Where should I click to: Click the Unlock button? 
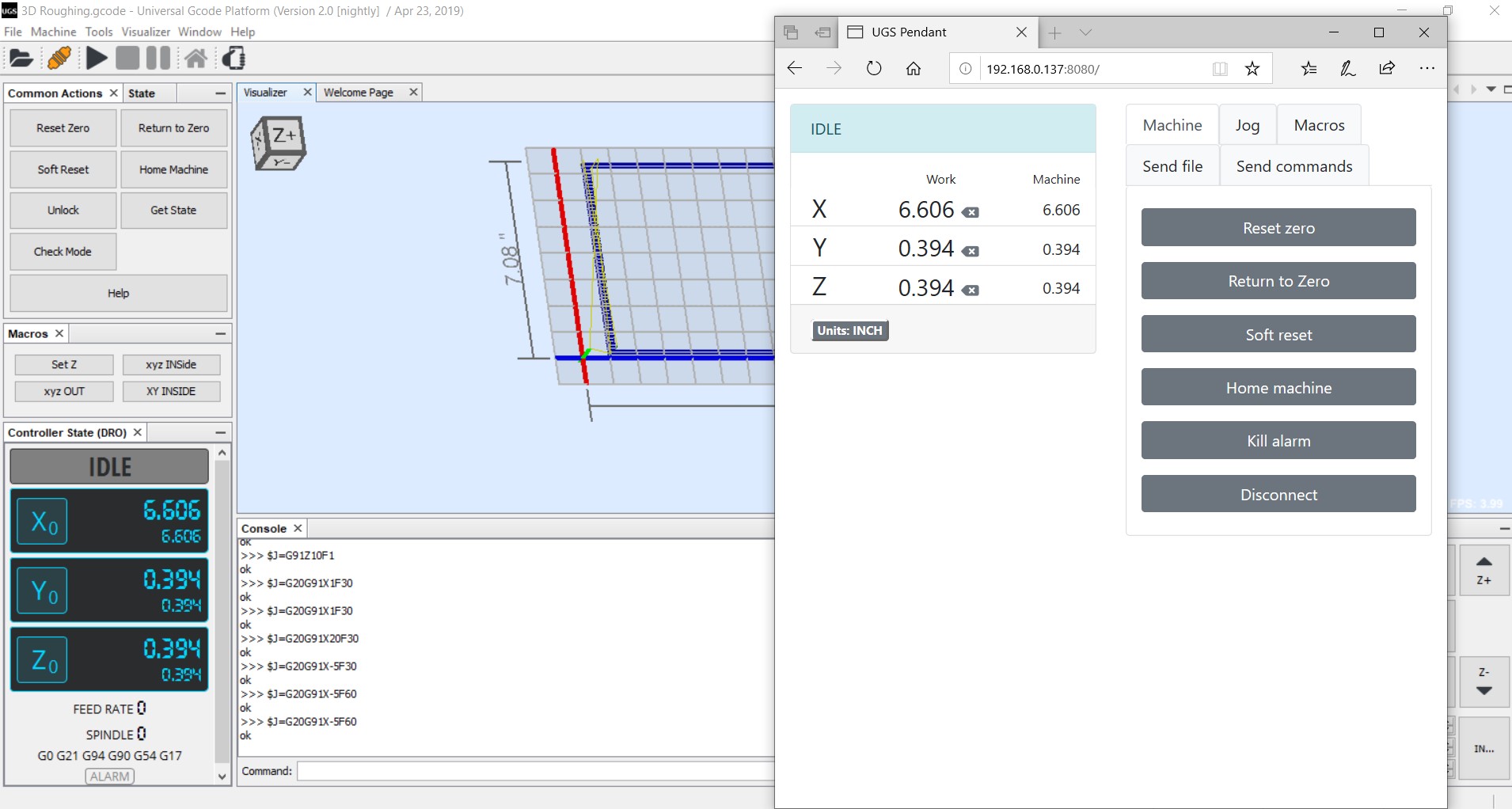click(63, 211)
